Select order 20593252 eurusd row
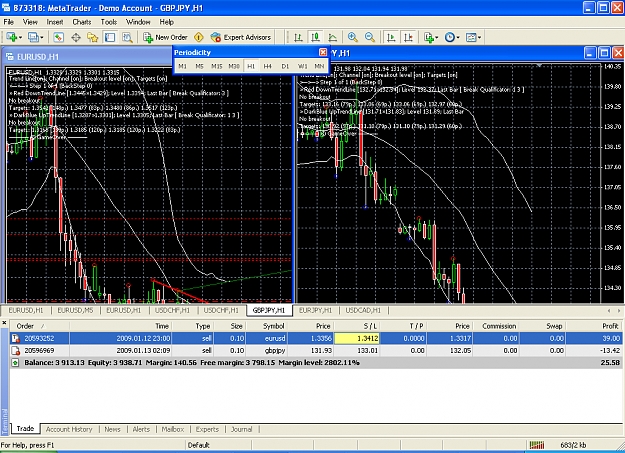625x453 pixels. point(317,339)
